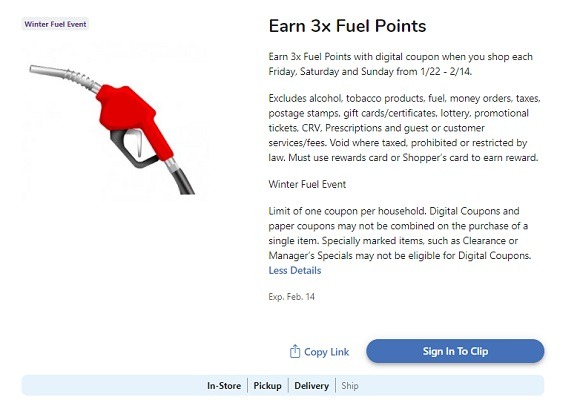Screen dimensions: 580x400
Task: Click the black hose of the fuel pump
Action: 182,179
